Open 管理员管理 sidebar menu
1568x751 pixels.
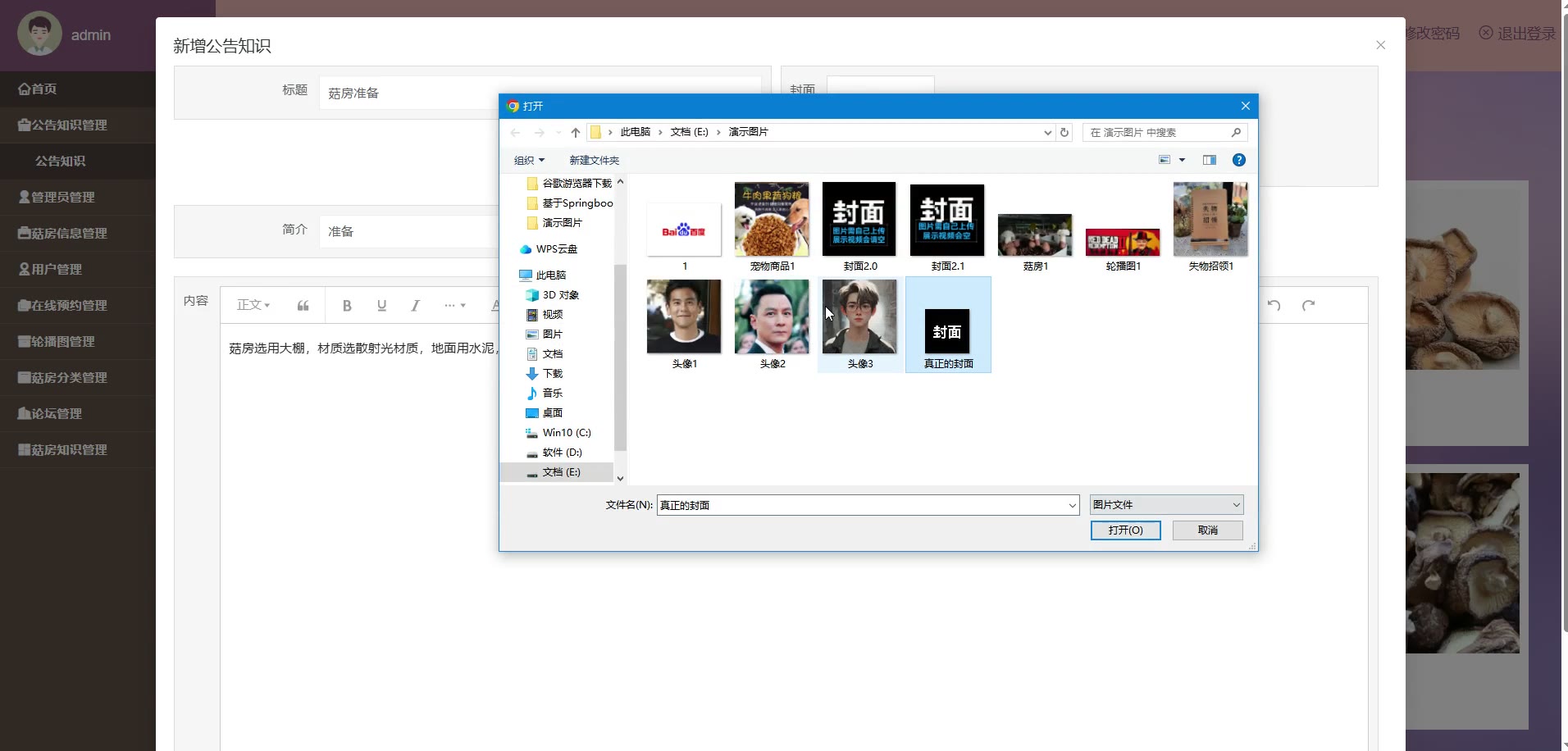(78, 197)
